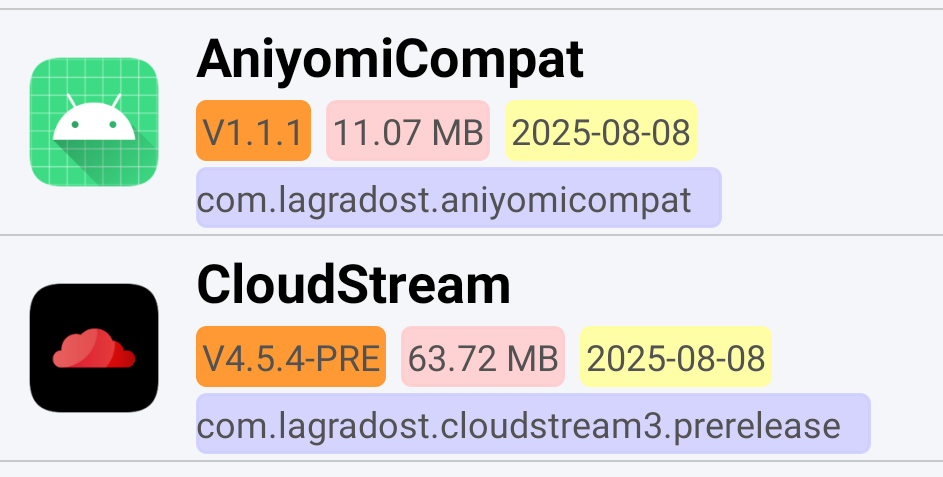The width and height of the screenshot is (943, 477).
Task: Click the orange V1.1.1 version badge
Action: coord(253,131)
